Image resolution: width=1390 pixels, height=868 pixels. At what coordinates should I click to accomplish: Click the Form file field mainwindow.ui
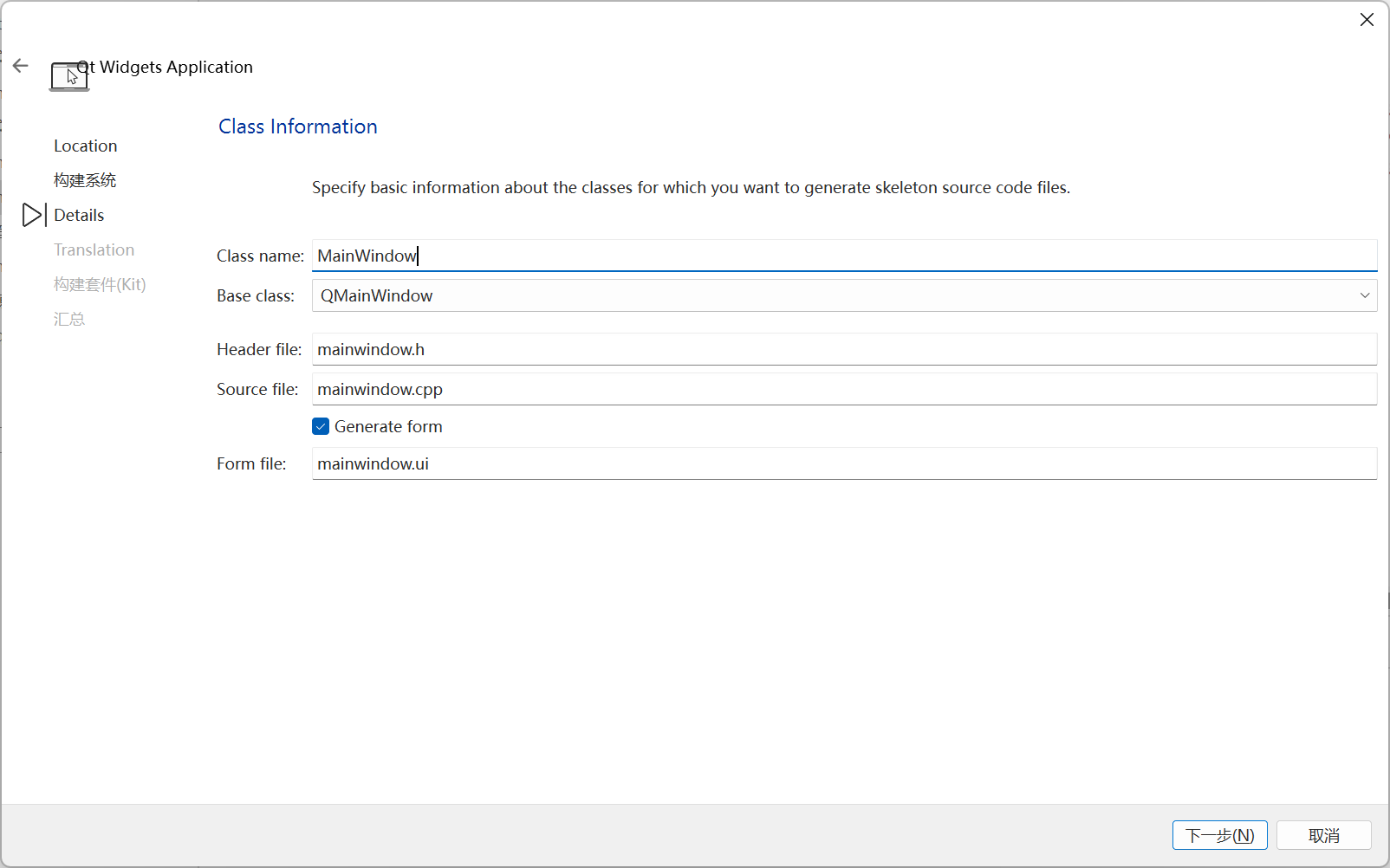[844, 463]
